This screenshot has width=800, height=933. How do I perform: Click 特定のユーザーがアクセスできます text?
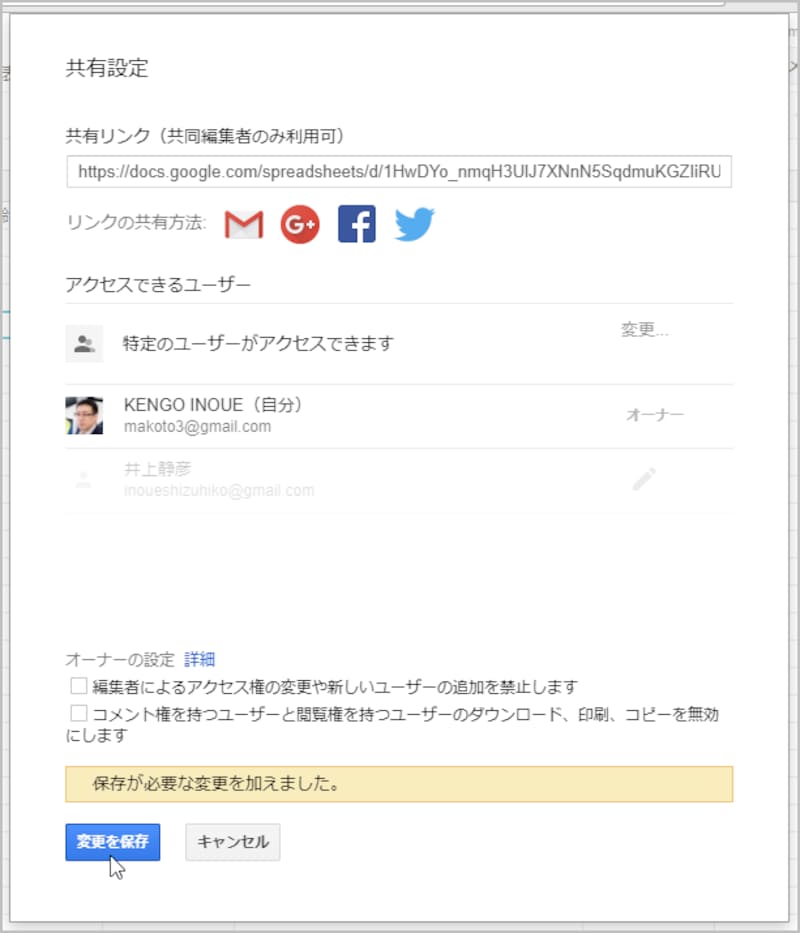(x=256, y=342)
